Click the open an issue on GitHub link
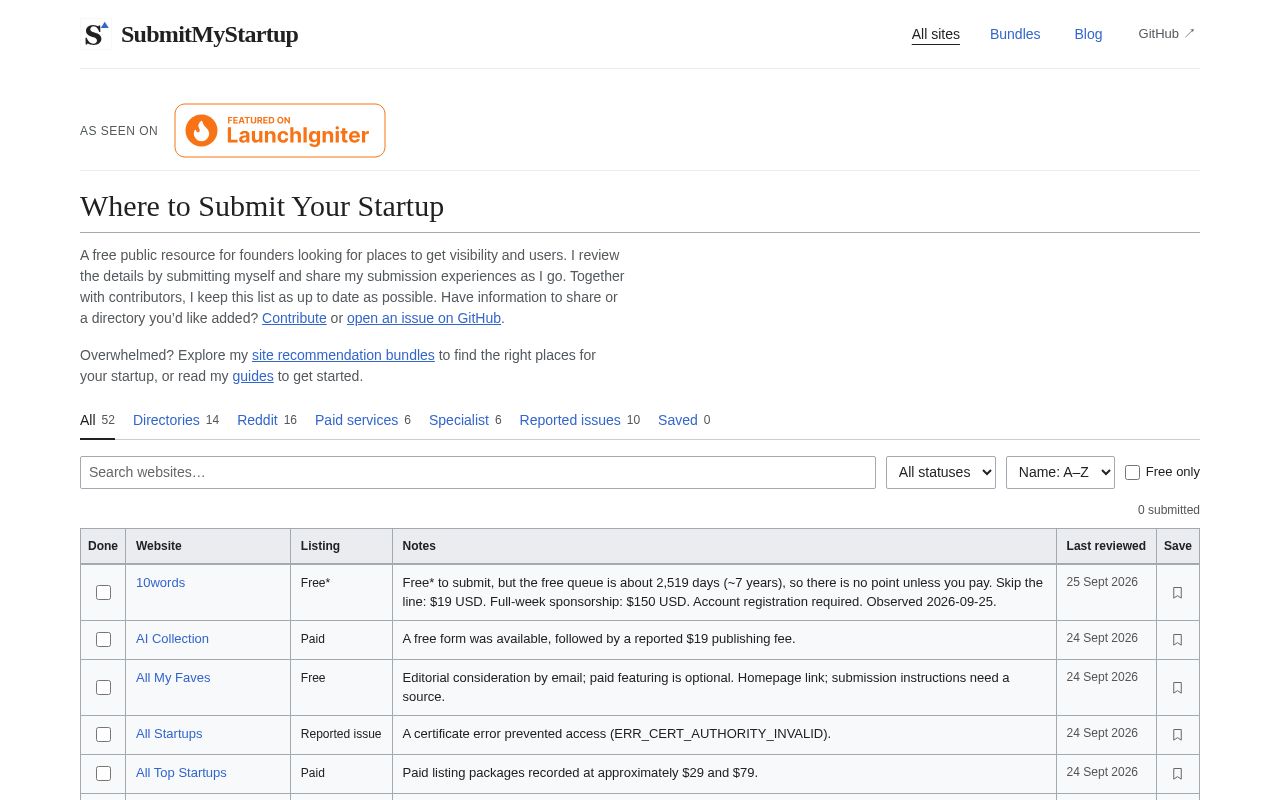The height and width of the screenshot is (800, 1280). tap(424, 318)
